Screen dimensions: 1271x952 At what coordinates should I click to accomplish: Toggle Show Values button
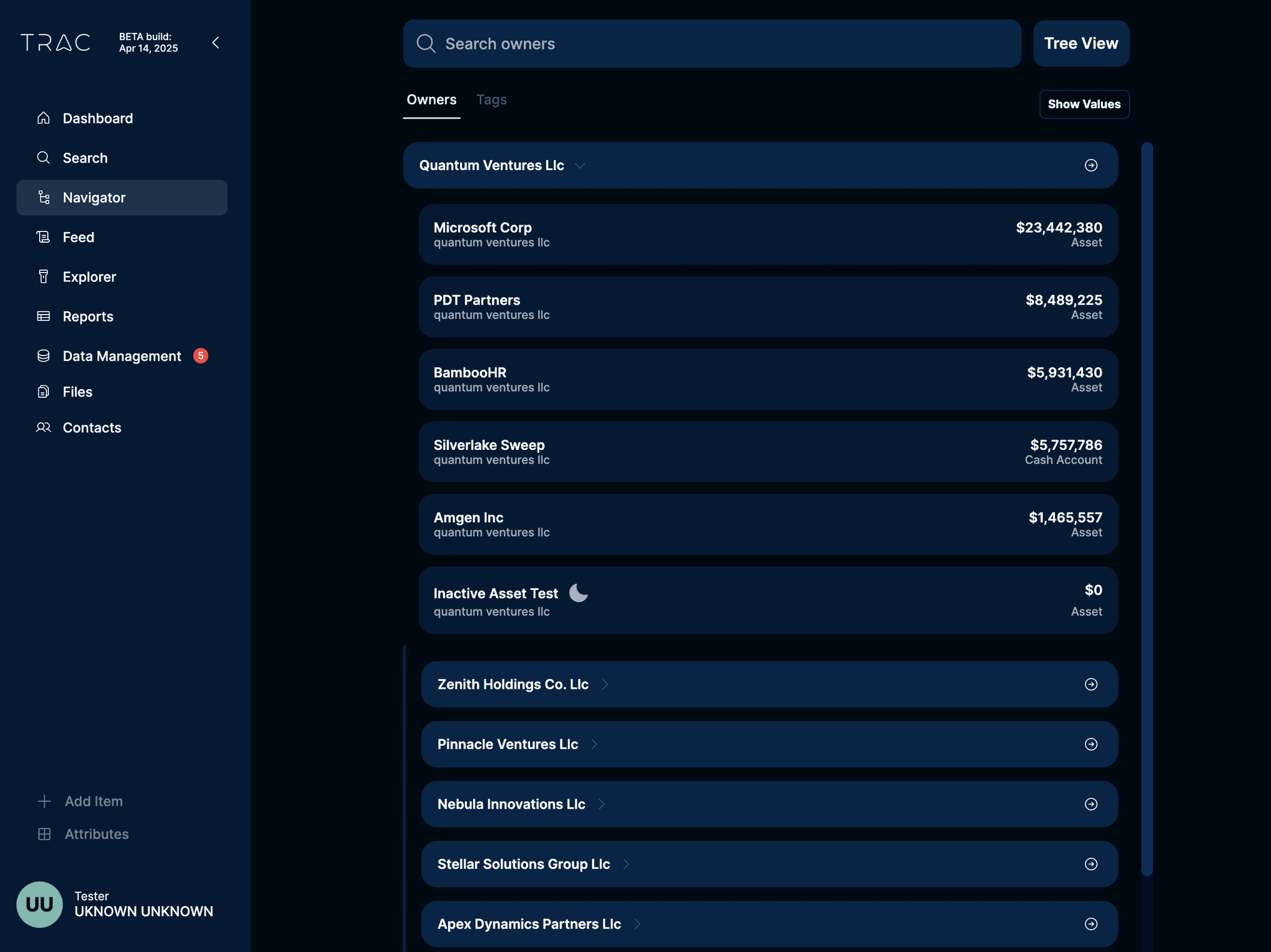point(1084,104)
